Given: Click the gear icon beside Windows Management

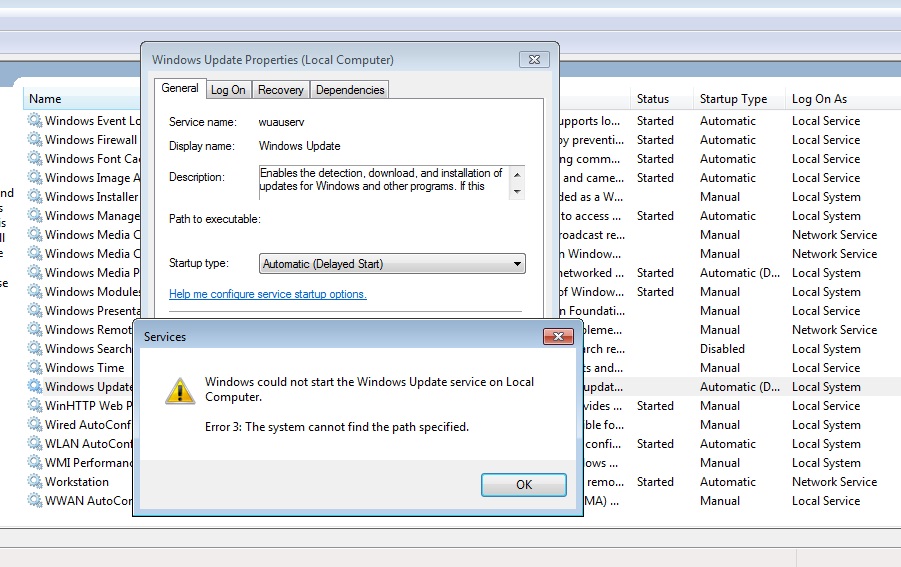Looking at the screenshot, I should (35, 215).
